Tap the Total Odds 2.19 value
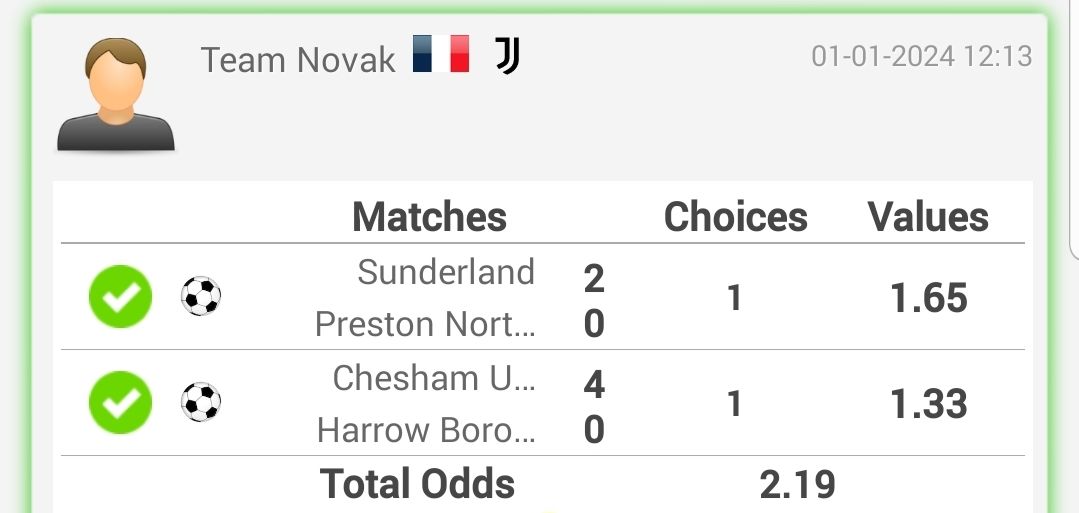 [x=798, y=484]
